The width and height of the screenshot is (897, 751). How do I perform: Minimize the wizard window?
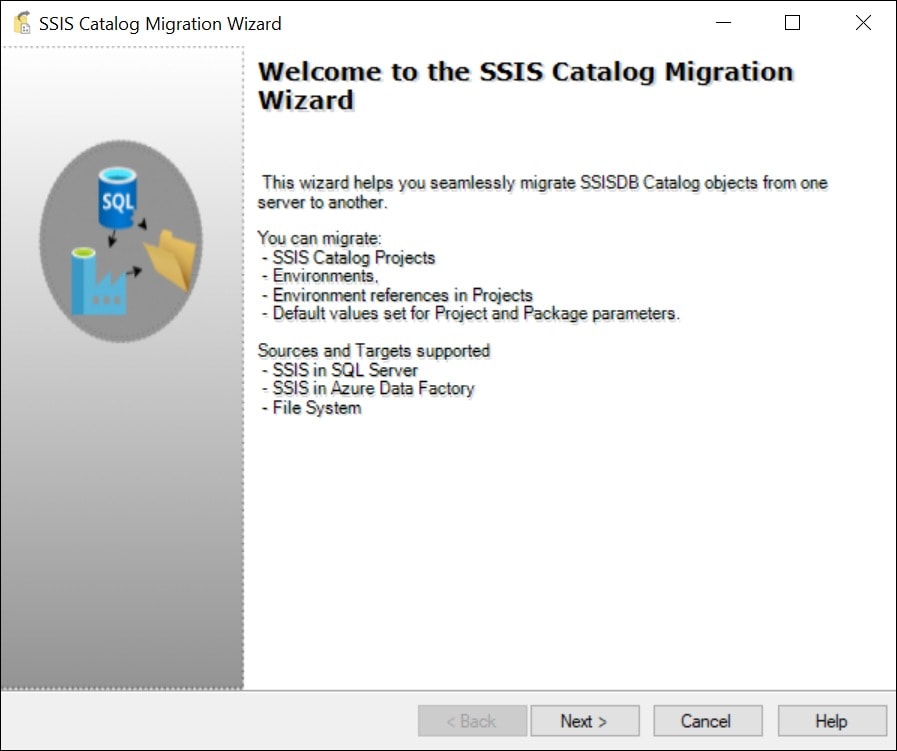tap(723, 23)
